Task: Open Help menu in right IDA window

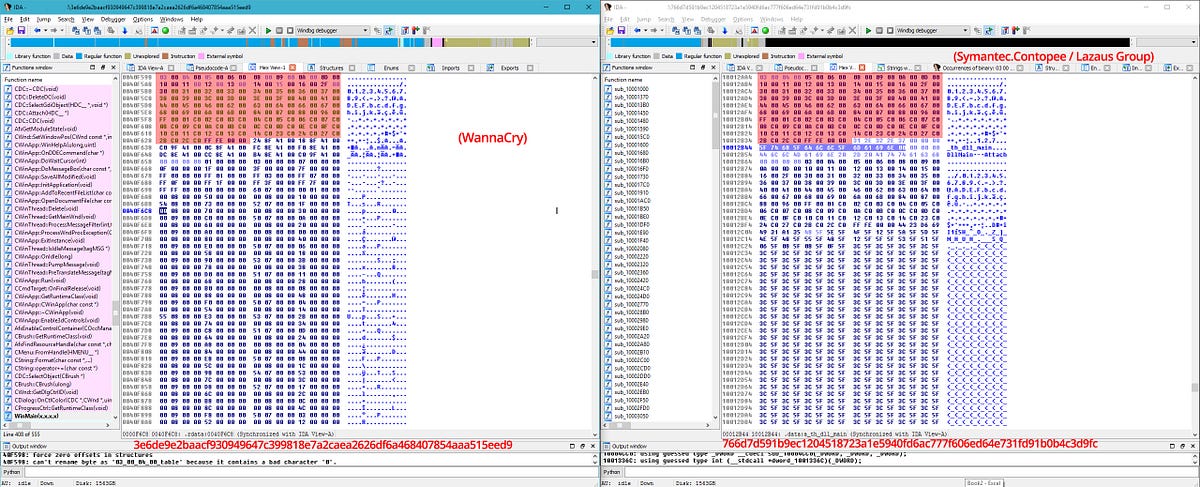Action: [797, 19]
